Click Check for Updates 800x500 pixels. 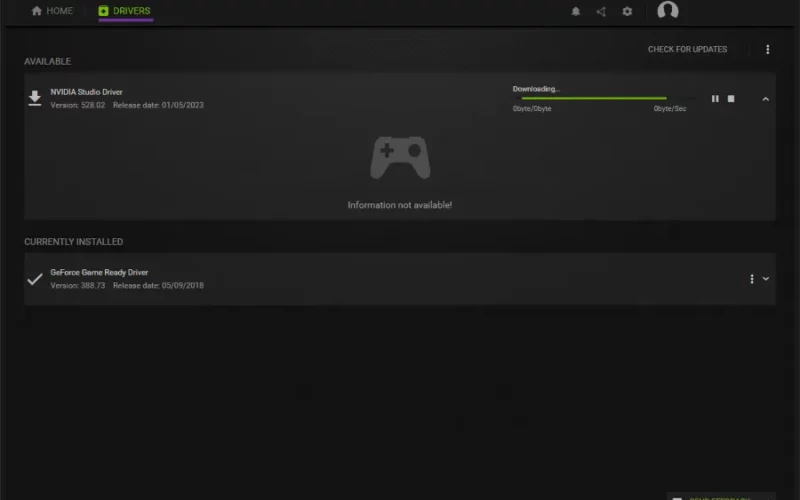click(687, 49)
